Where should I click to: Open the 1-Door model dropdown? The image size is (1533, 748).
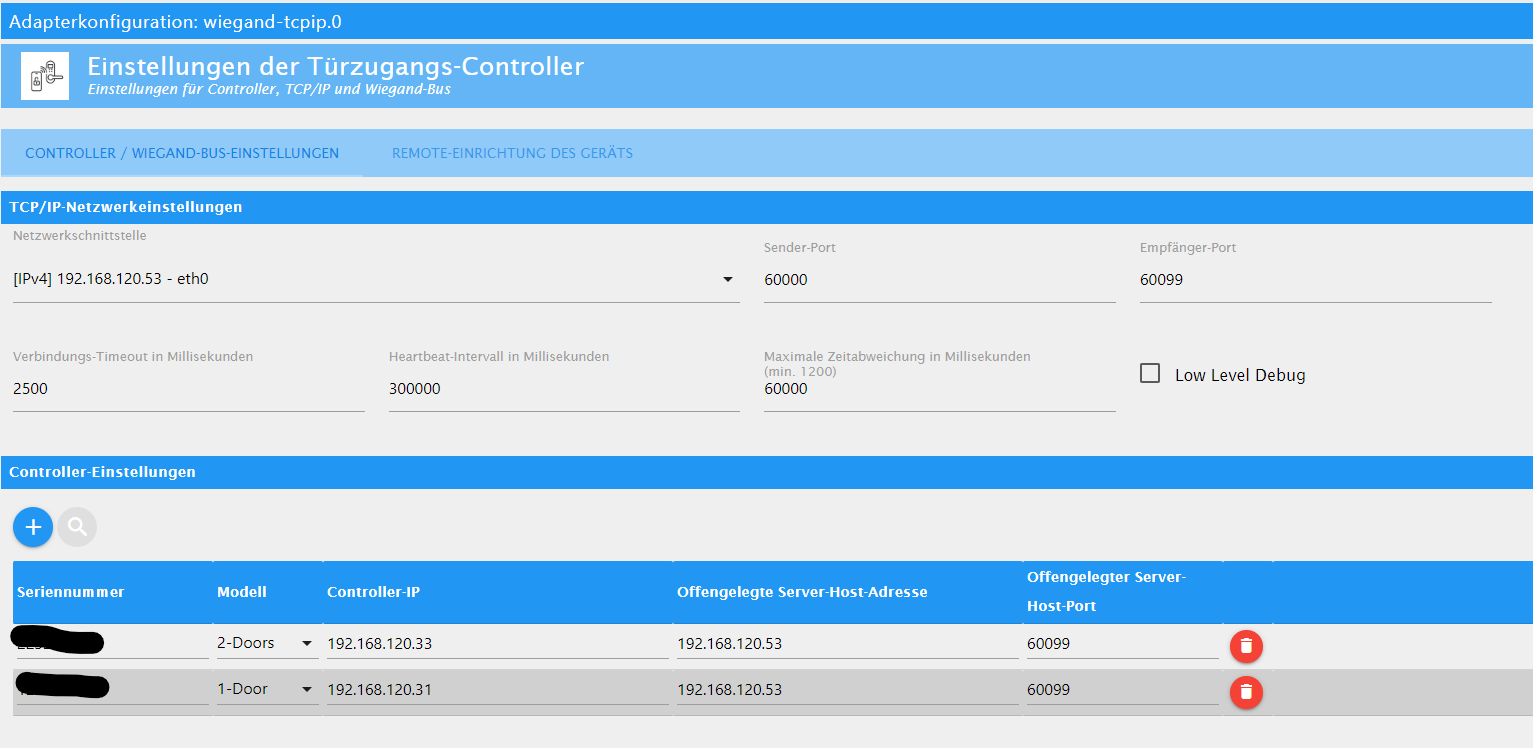click(267, 689)
